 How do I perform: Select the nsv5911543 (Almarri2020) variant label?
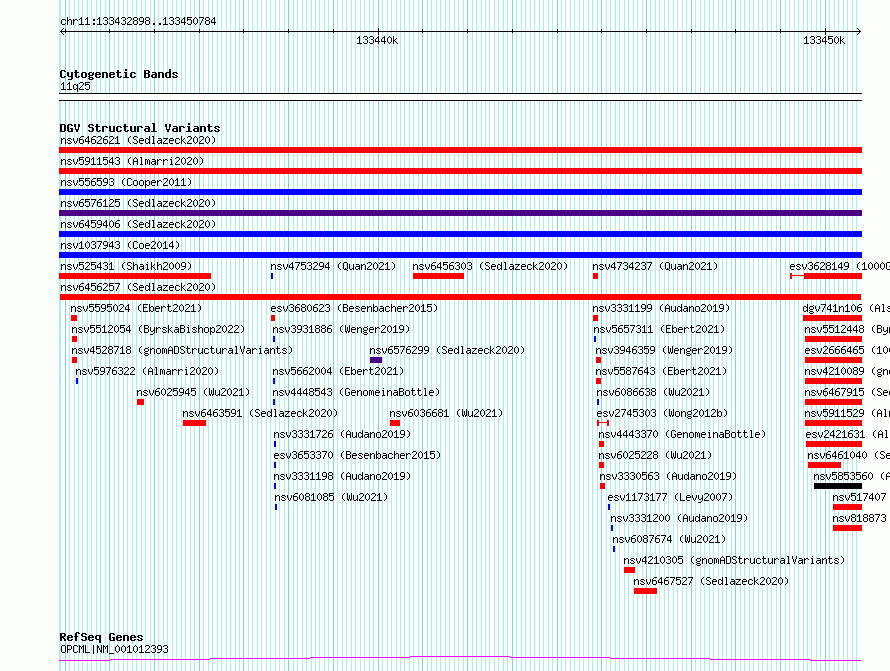coord(132,161)
